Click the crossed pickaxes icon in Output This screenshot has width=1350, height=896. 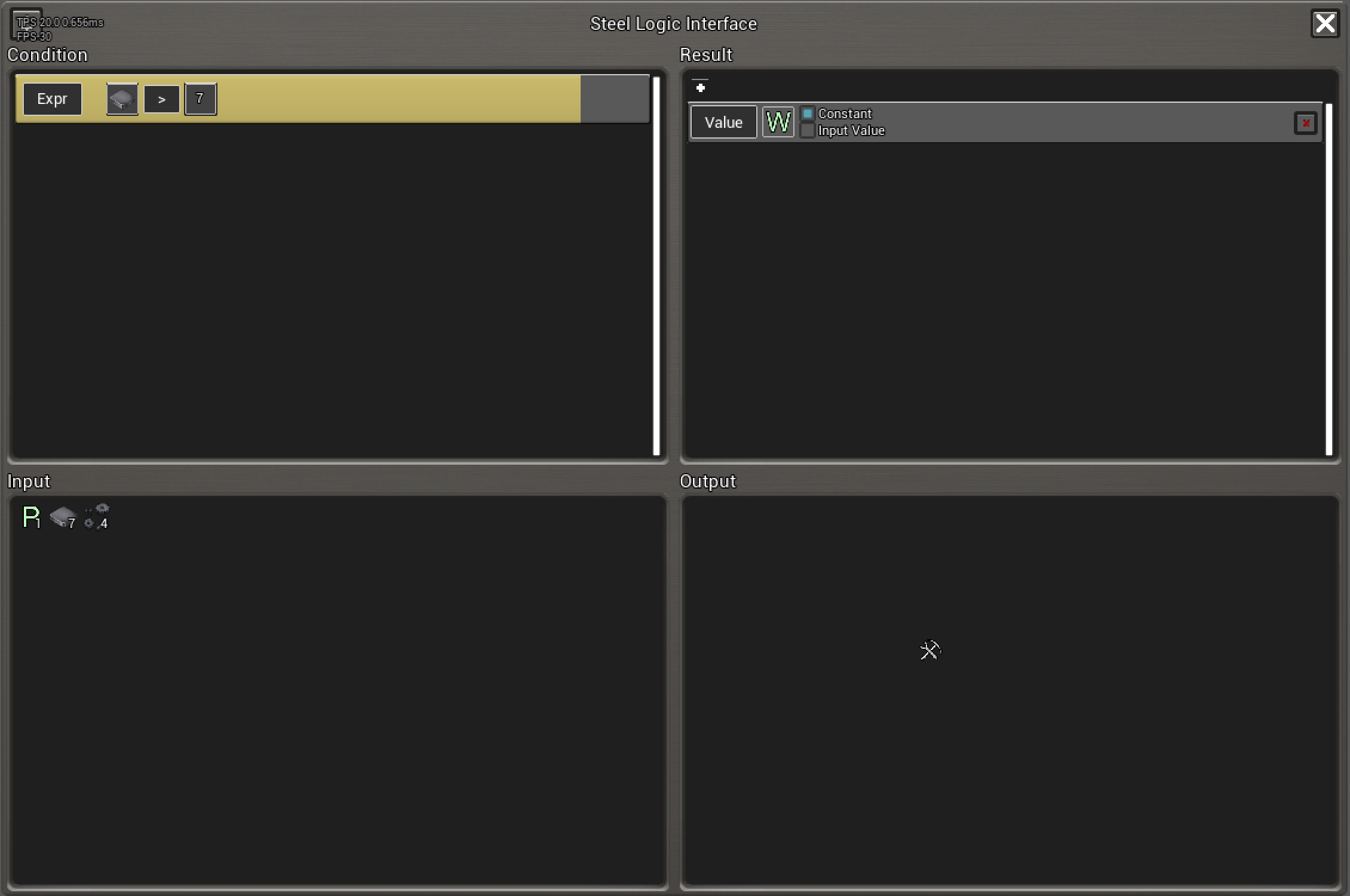click(x=930, y=650)
